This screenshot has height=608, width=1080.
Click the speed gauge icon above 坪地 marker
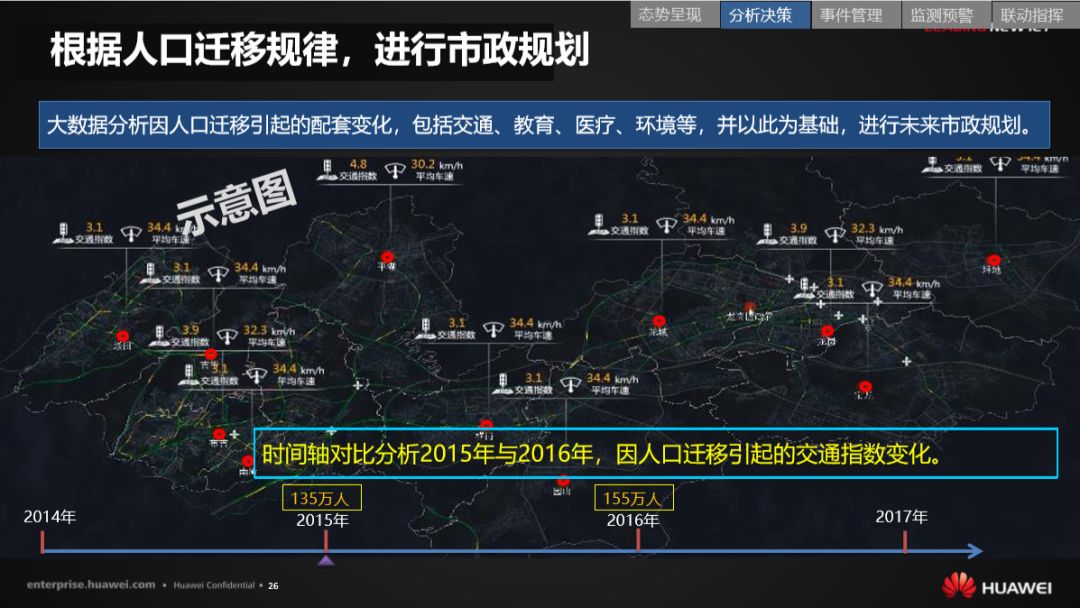point(1000,164)
